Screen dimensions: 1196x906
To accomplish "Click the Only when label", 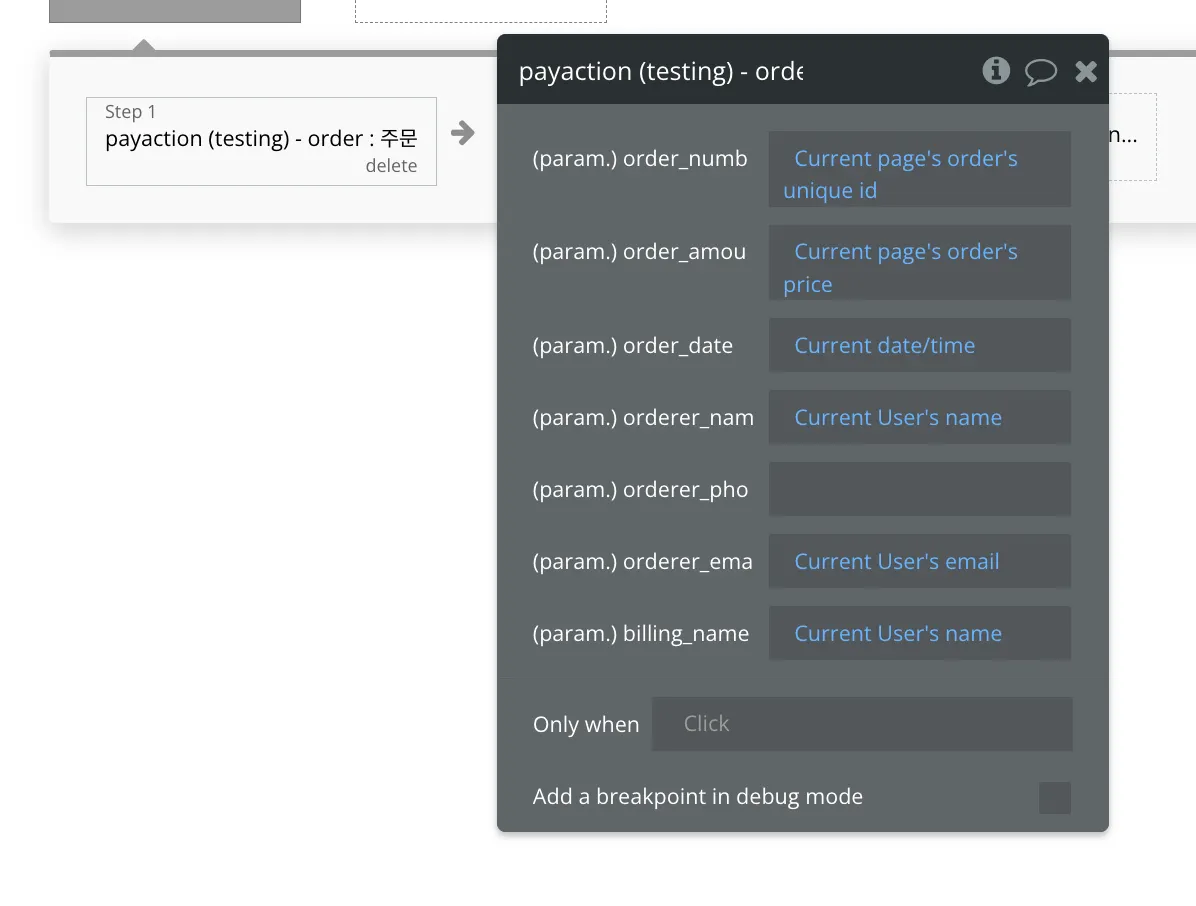I will point(585,725).
